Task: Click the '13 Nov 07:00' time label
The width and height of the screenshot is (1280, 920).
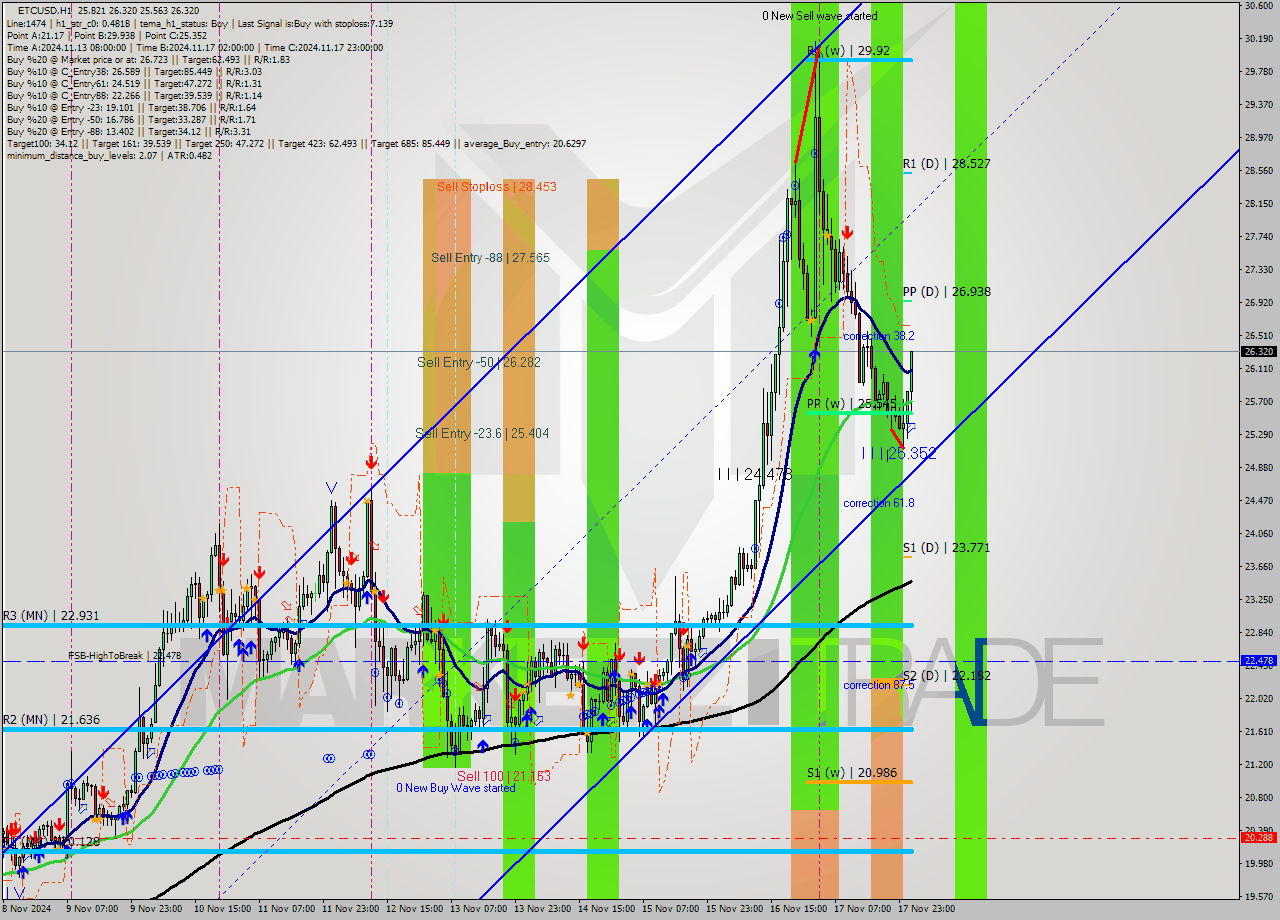Action: (478, 910)
